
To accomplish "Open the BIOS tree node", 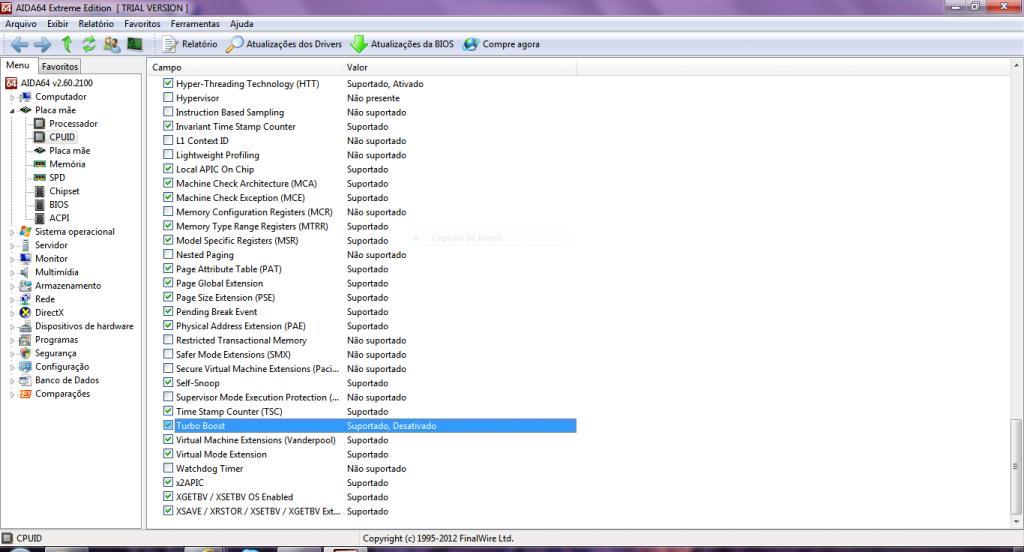I will pos(59,204).
